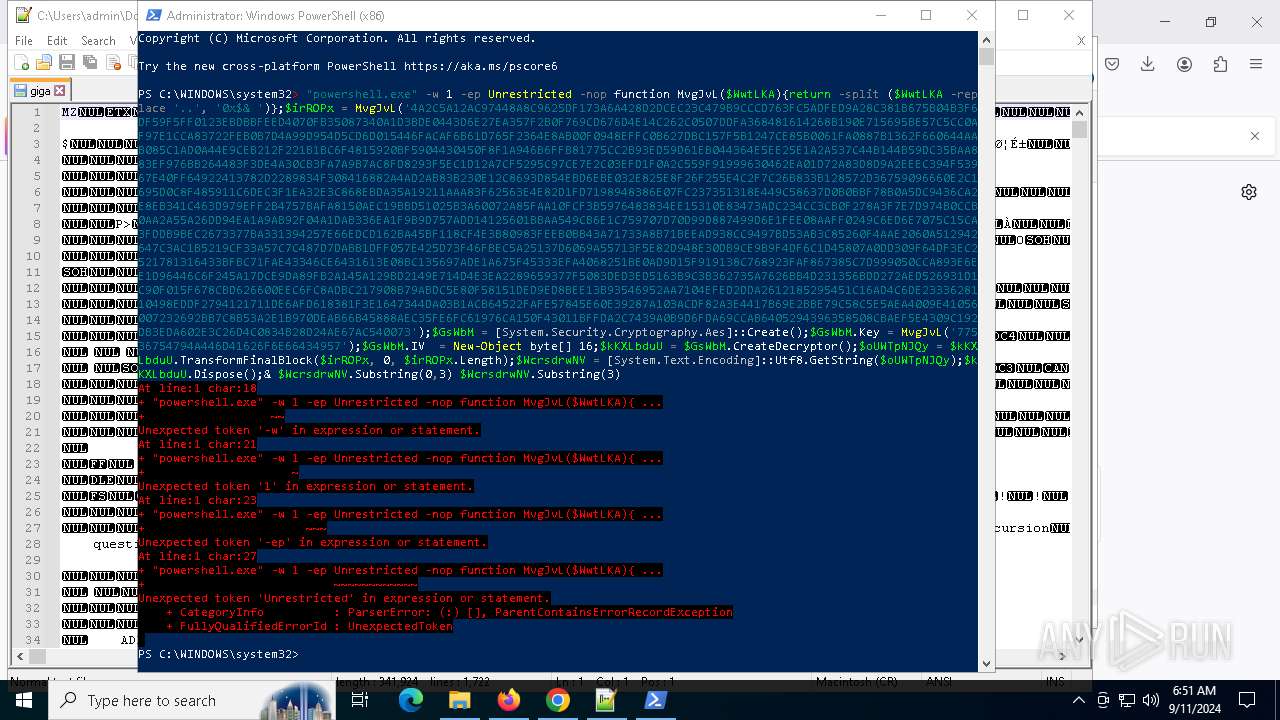Click line number 1 in Notepad++ margin
Image resolution: width=1280 pixels, height=720 pixels.
(x=37, y=112)
